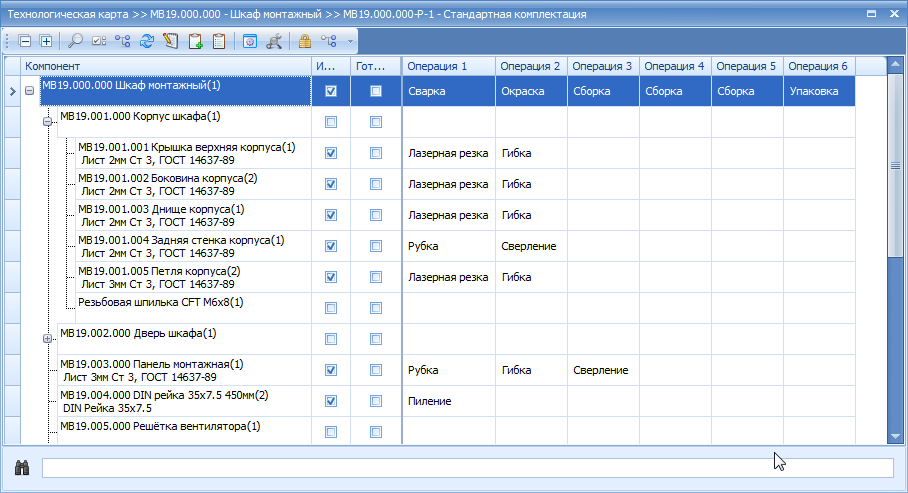Viewport: 908px width, 493px height.
Task: Select the Сверление cell for Панель монтажная
Action: (603, 370)
